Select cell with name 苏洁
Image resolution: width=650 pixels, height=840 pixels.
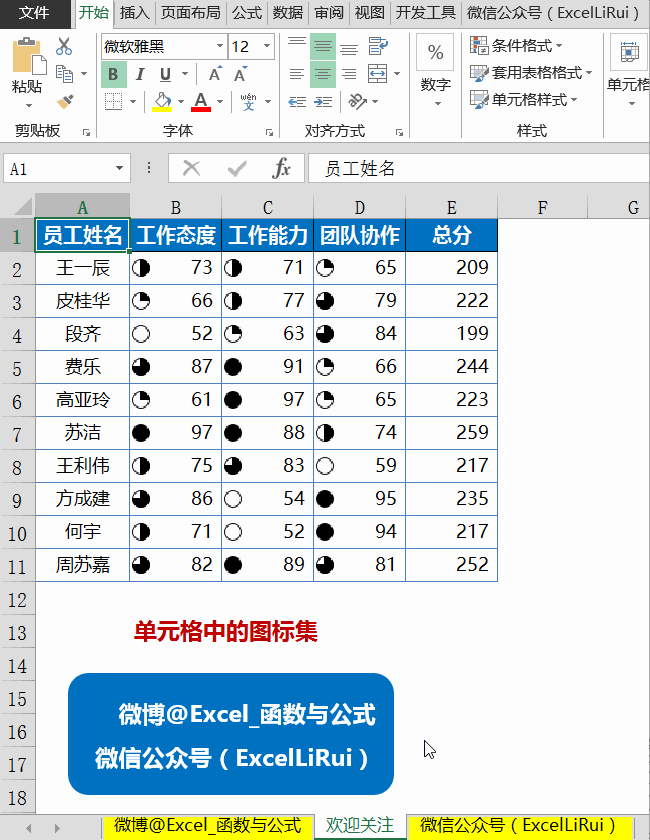pyautogui.click(x=83, y=432)
